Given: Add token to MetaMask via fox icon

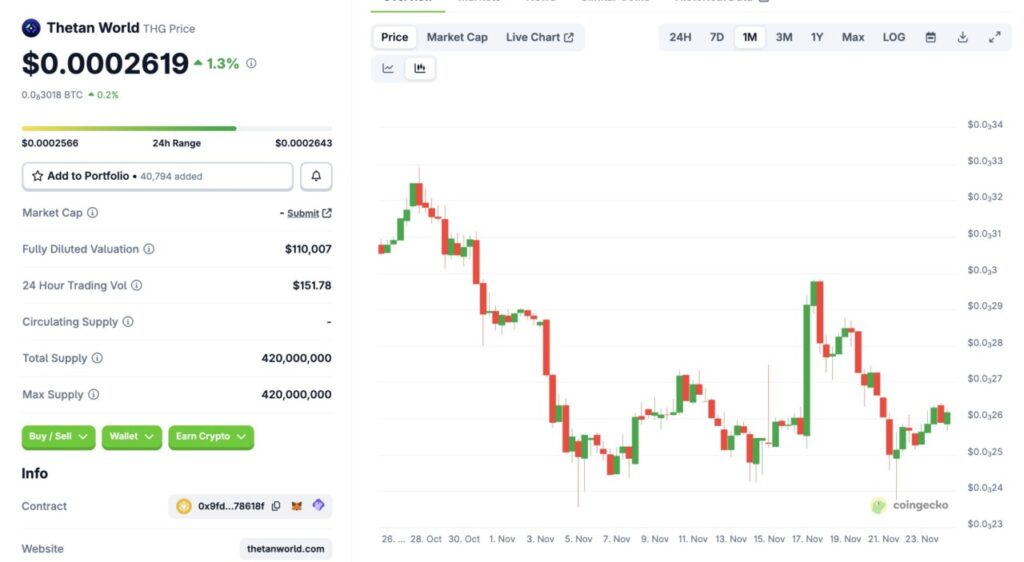Looking at the screenshot, I should pyautogui.click(x=297, y=506).
